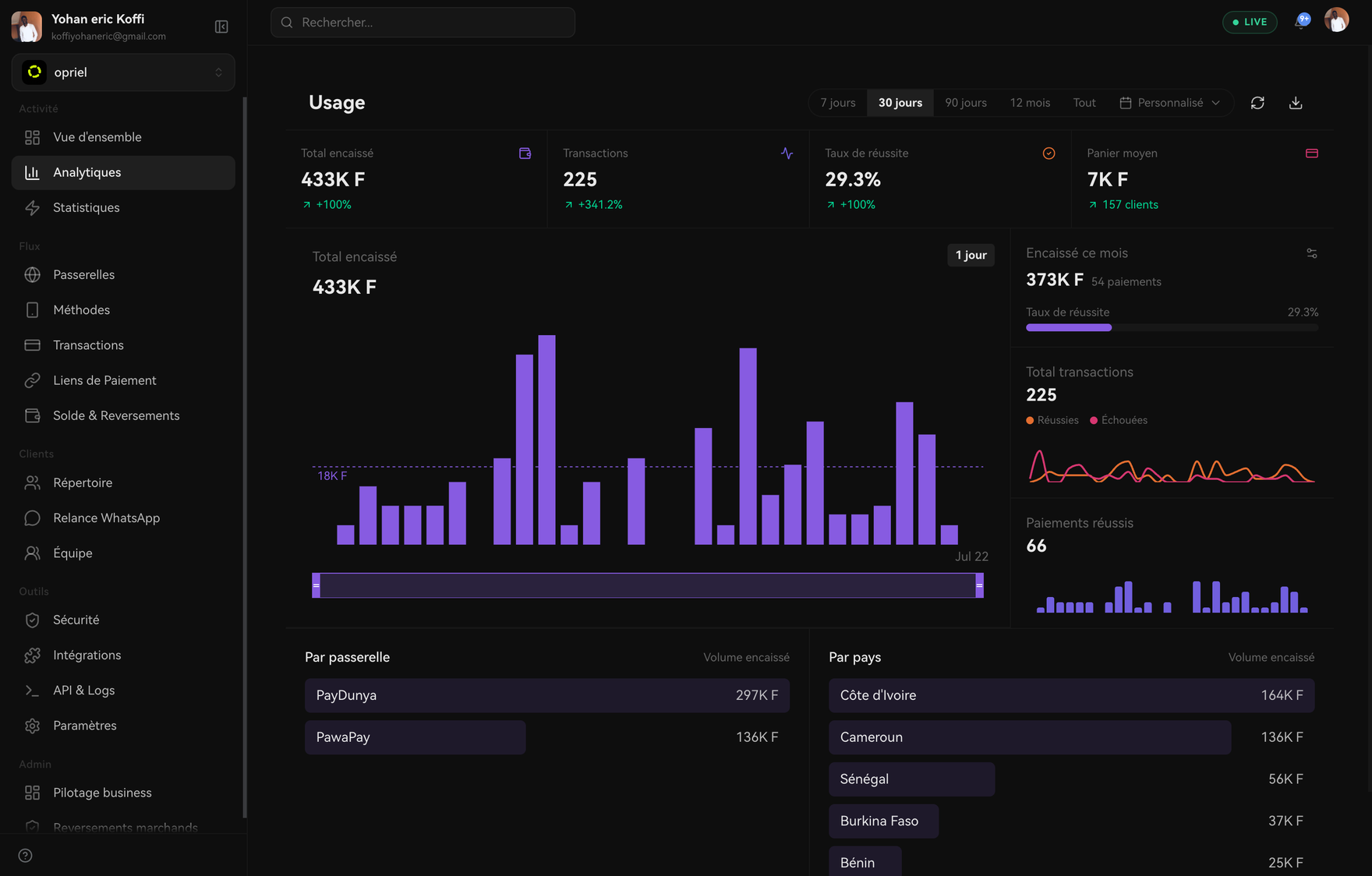The height and width of the screenshot is (876, 1372).
Task: Open the user avatar in top bar
Action: 1337,20
